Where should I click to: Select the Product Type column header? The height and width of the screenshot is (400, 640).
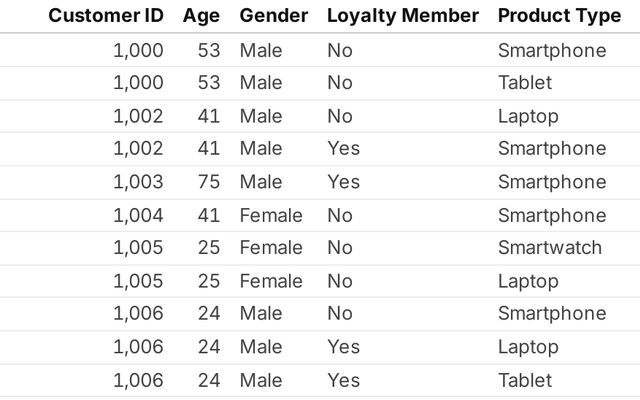553,17
